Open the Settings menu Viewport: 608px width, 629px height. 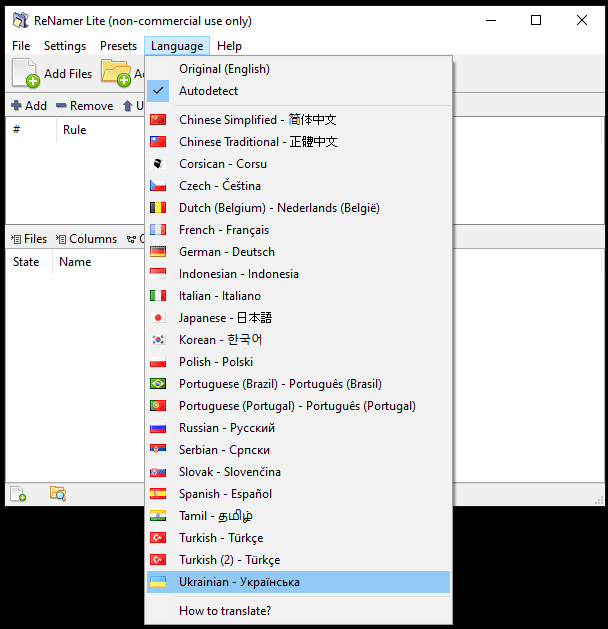point(65,46)
